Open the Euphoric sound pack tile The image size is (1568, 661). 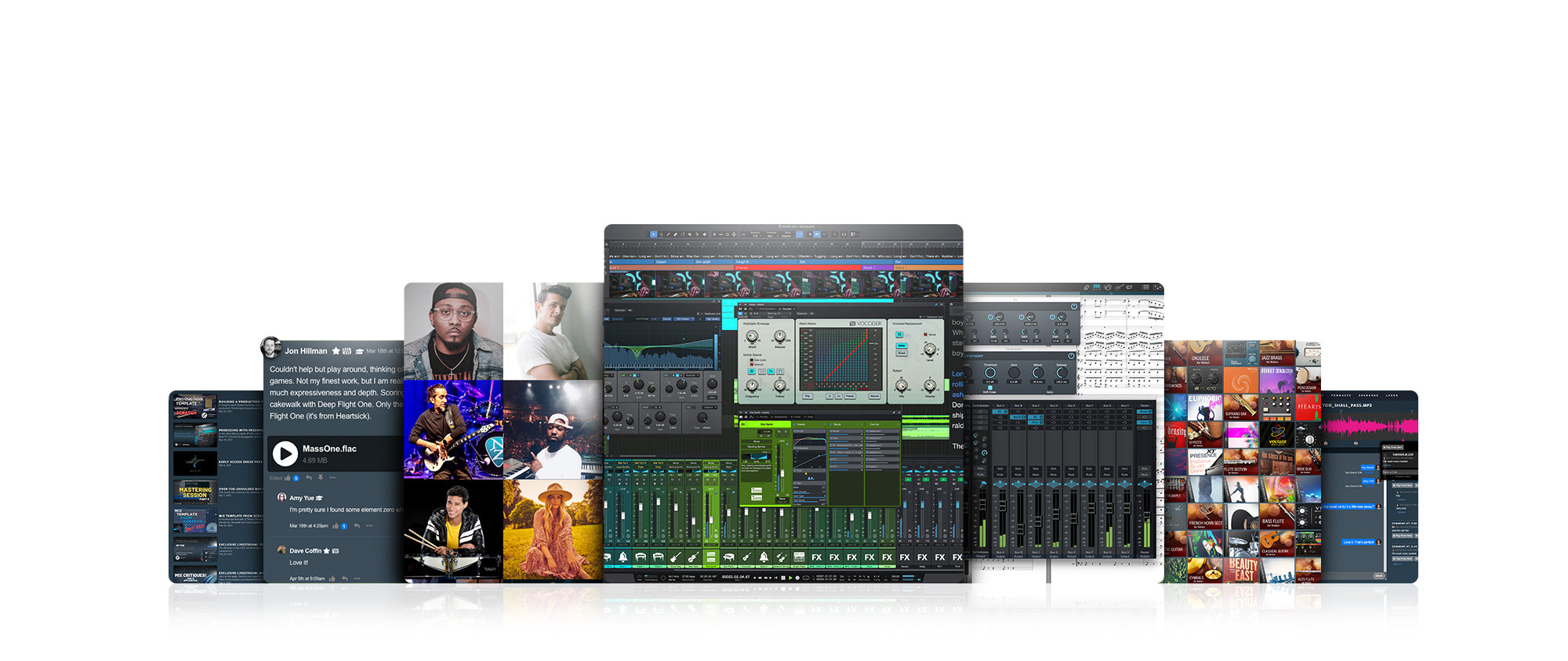[1205, 407]
